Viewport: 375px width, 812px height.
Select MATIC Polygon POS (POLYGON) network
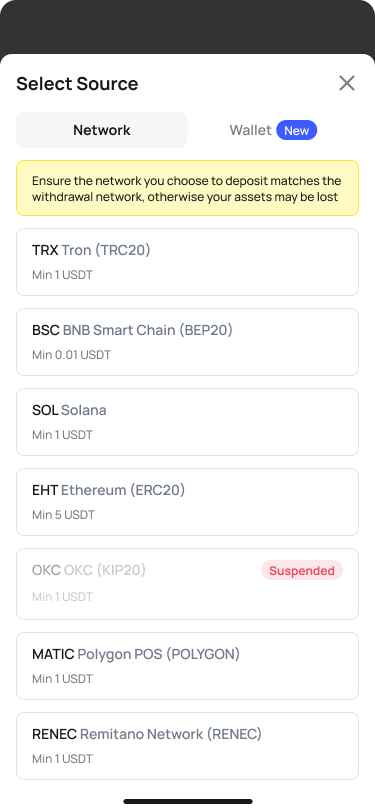point(188,666)
